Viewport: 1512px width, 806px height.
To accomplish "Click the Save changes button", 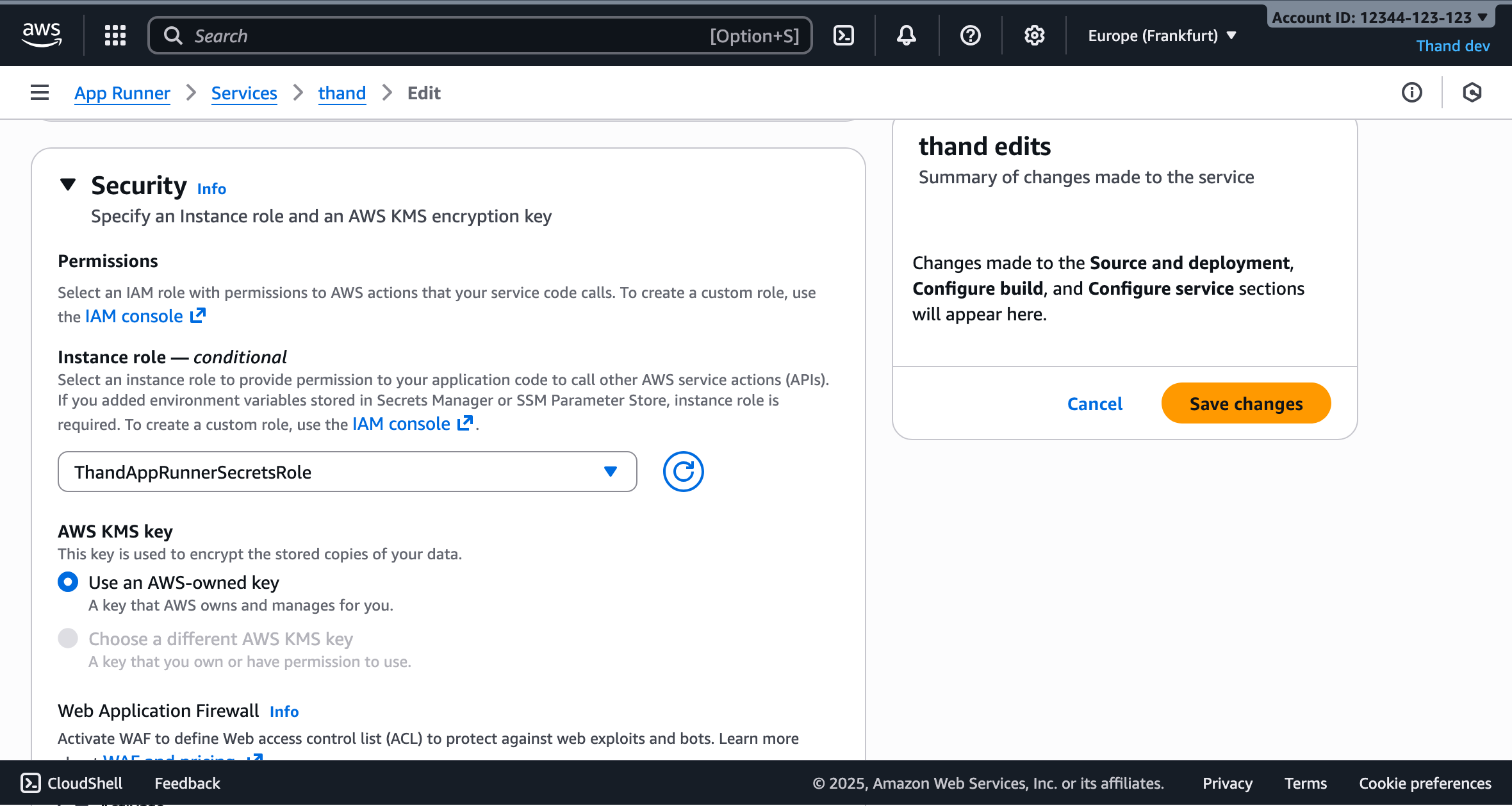I will (x=1245, y=404).
